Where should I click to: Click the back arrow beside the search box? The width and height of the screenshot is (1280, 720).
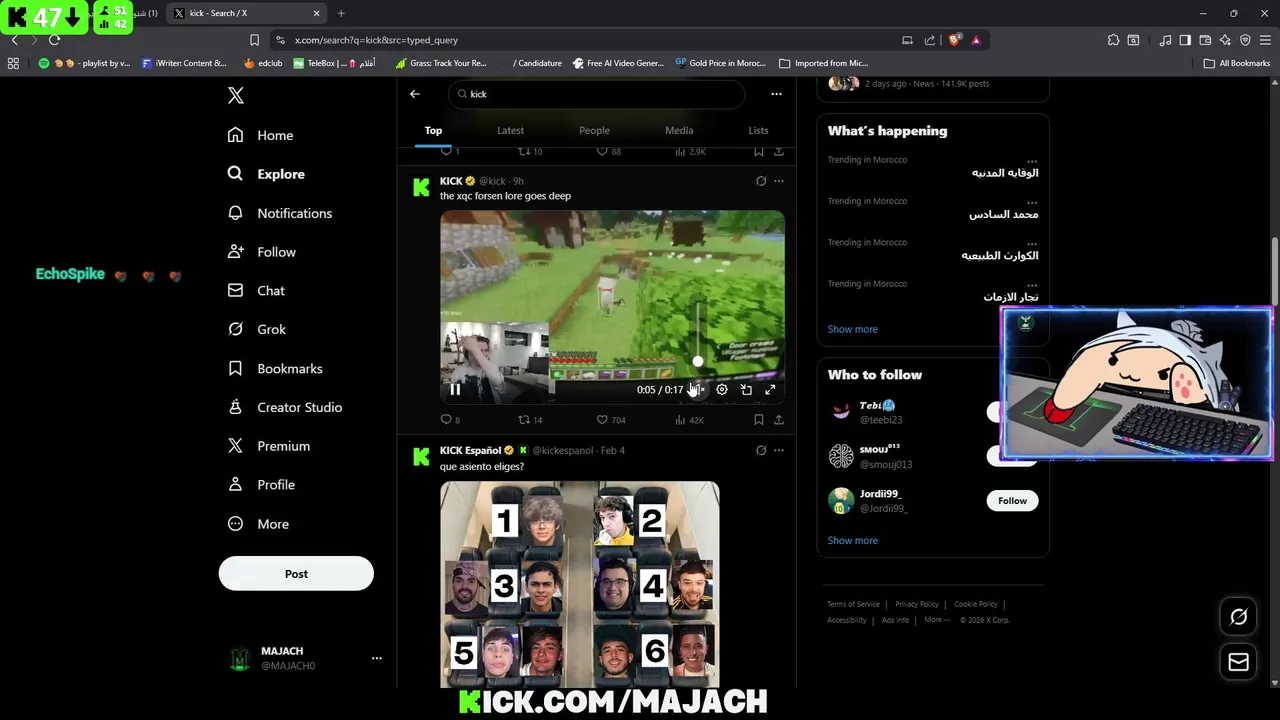click(415, 94)
